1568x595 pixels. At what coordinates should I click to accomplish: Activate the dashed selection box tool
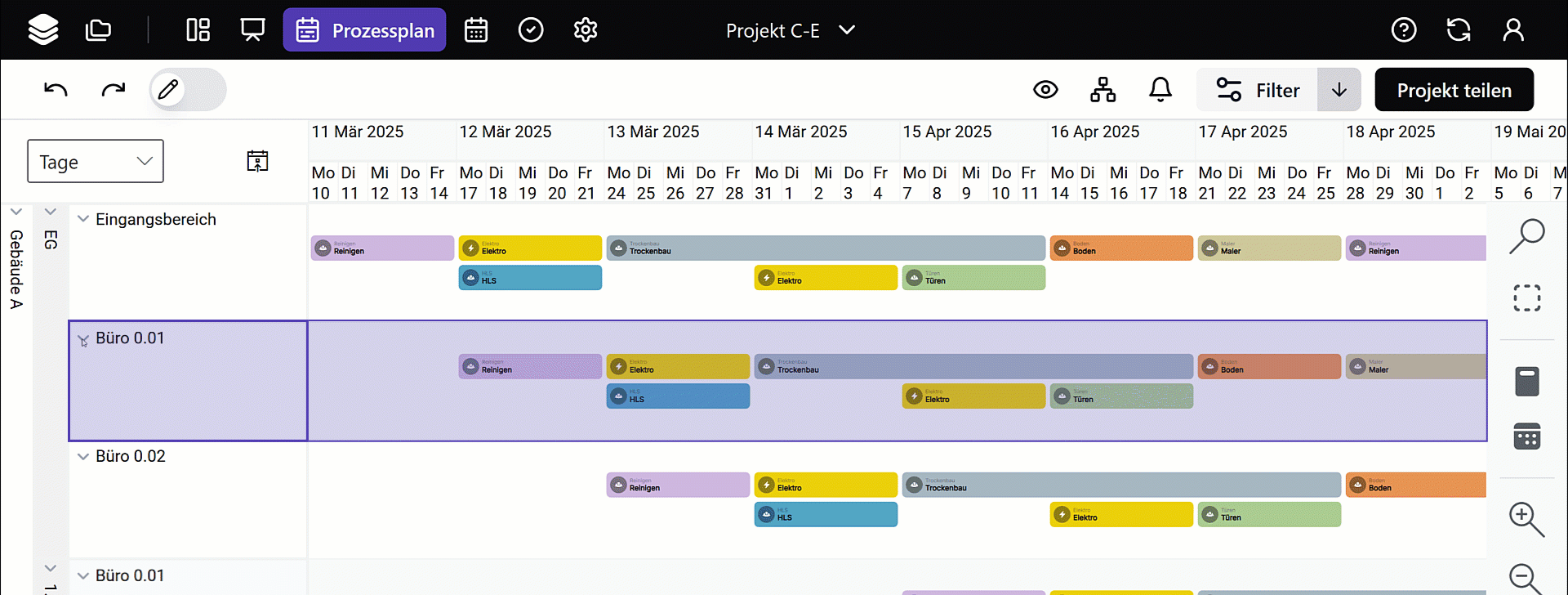click(1526, 298)
